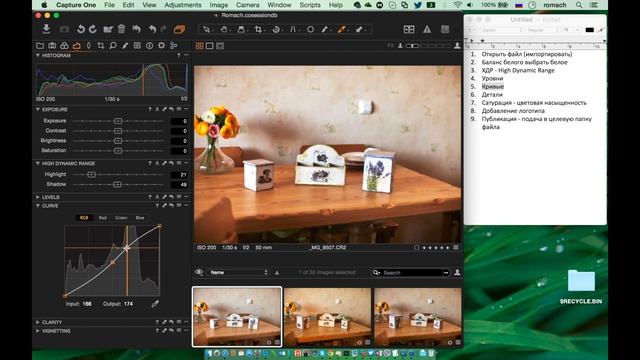Open the File menu
The image size is (640, 360).
(x=109, y=5)
